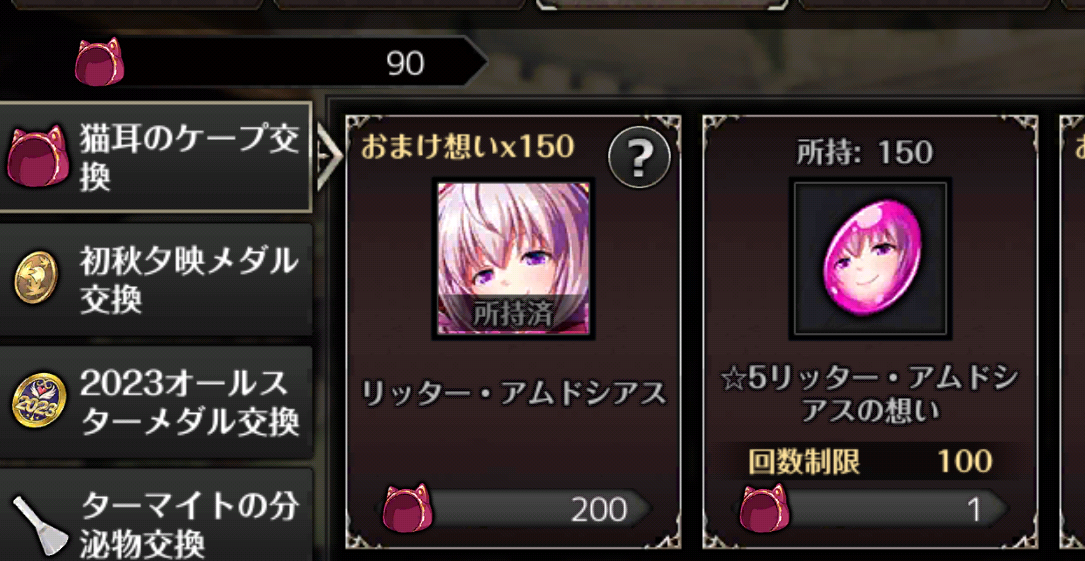Click the リッター・アムドシアス character portrait
Screen dimensions: 1085x561
click(513, 259)
